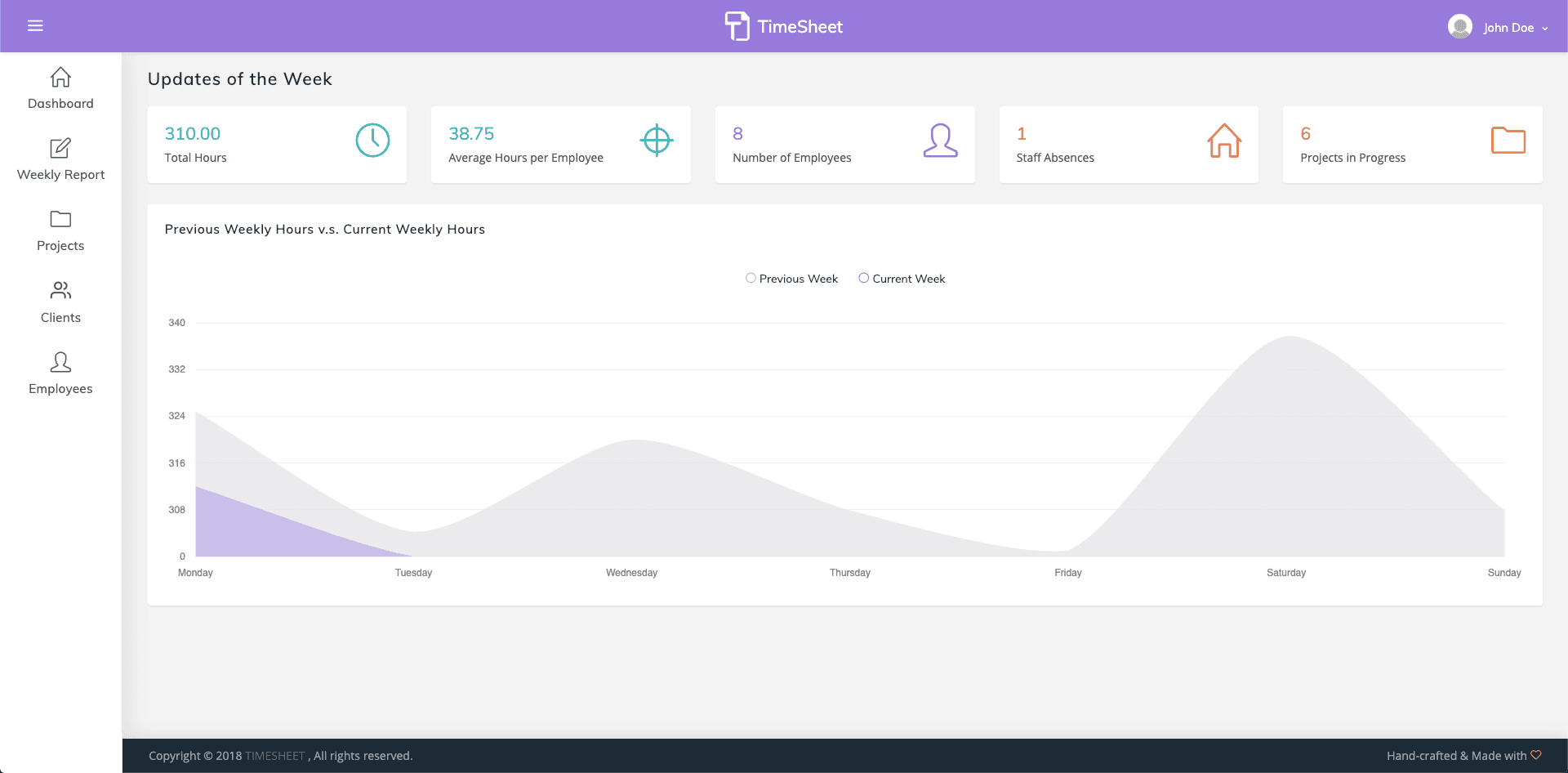Select the Current Week radio button
The image size is (1568, 773).
[x=863, y=278]
